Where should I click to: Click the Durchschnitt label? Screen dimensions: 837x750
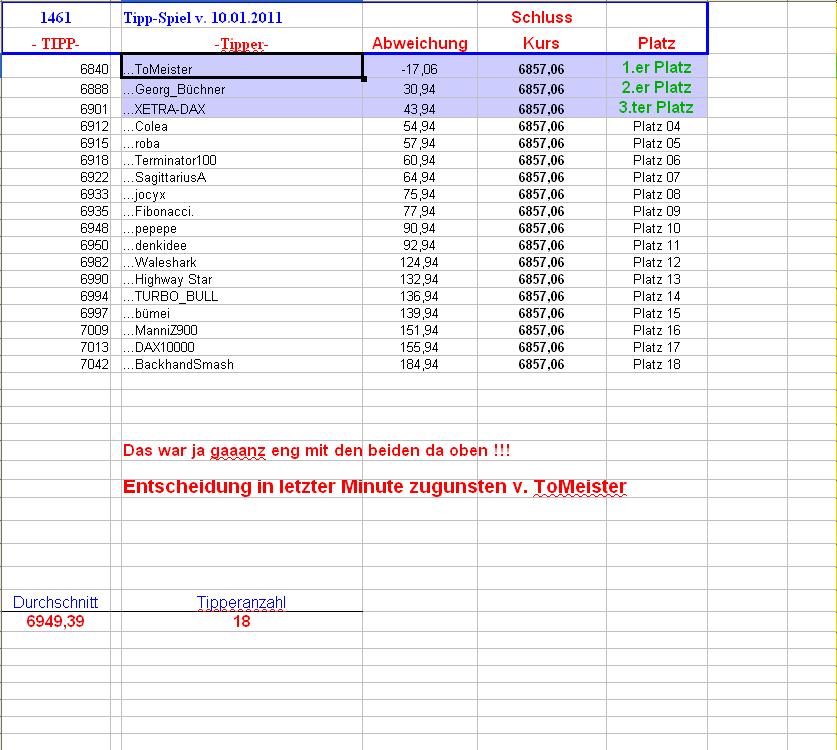tap(56, 602)
